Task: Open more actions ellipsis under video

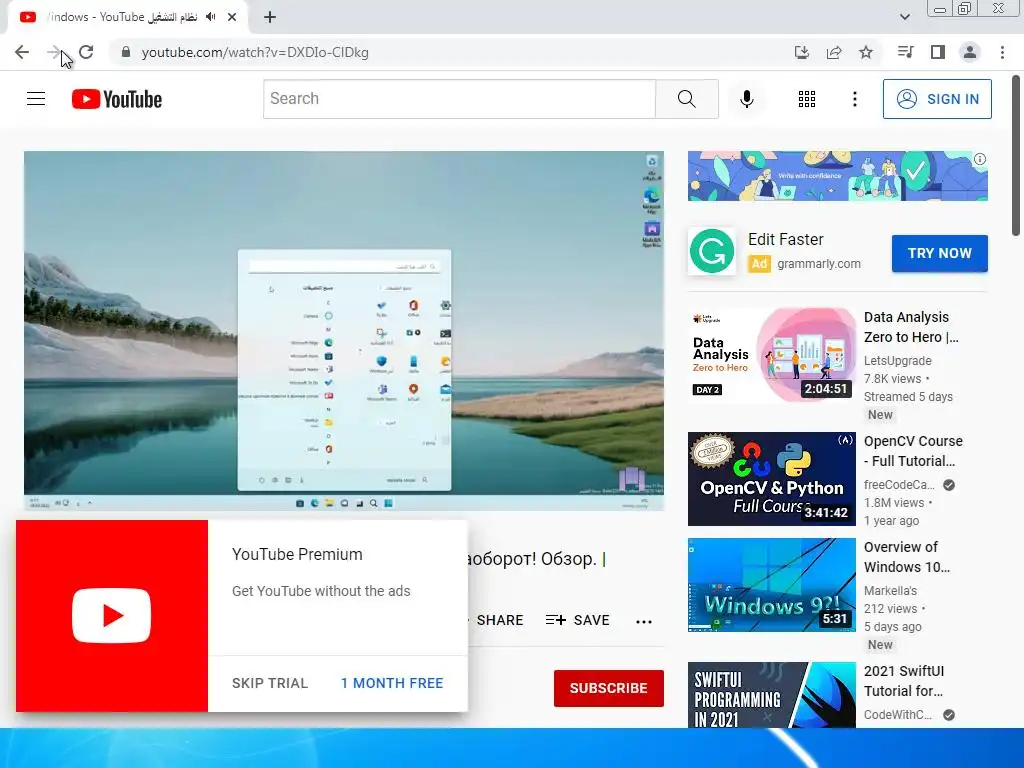Action: pos(644,621)
